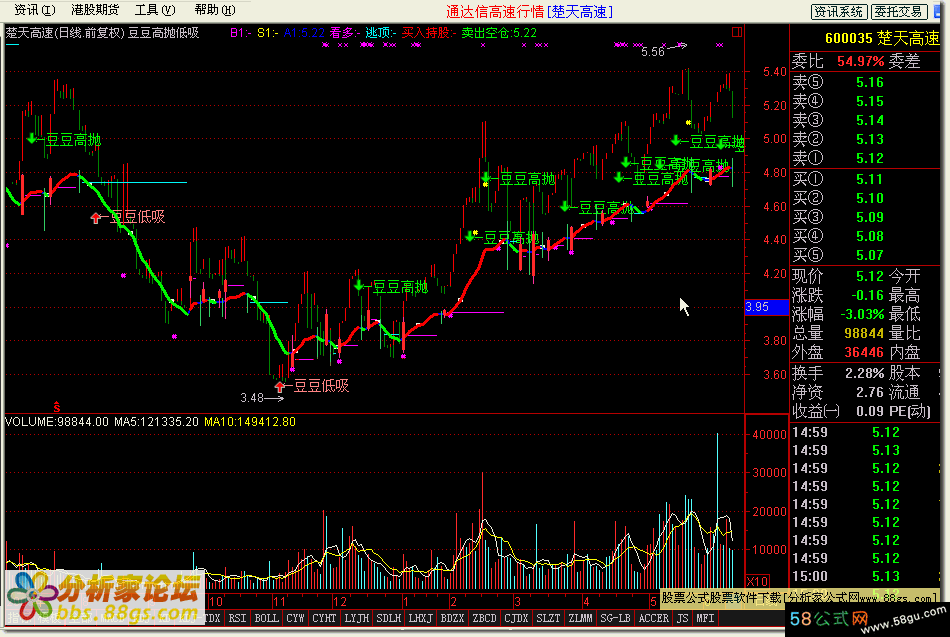950x637 pixels.
Task: Click the 委比 value 54.97%
Action: coord(860,61)
